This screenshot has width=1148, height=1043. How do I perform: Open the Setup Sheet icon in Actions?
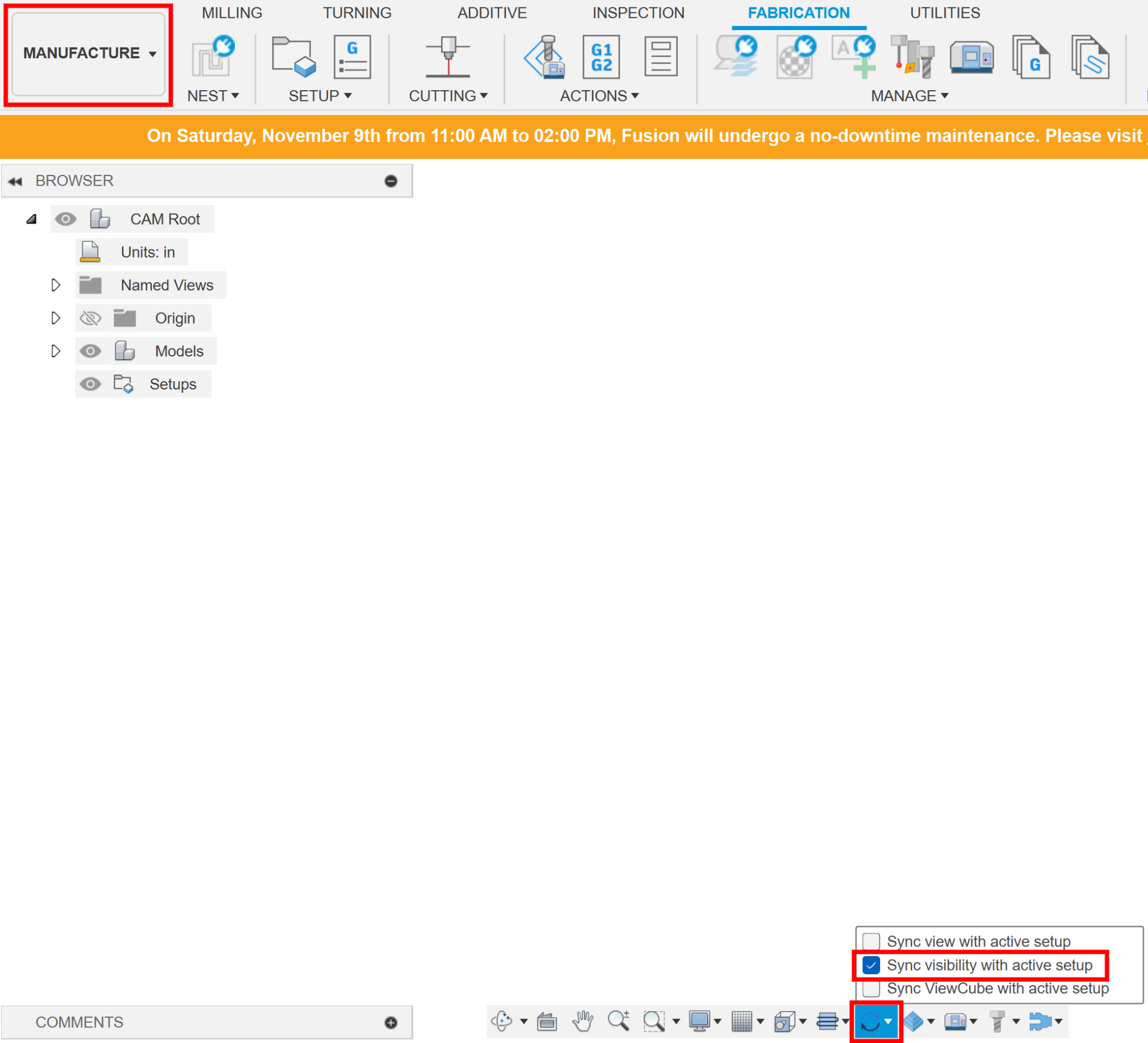pyautogui.click(x=660, y=57)
